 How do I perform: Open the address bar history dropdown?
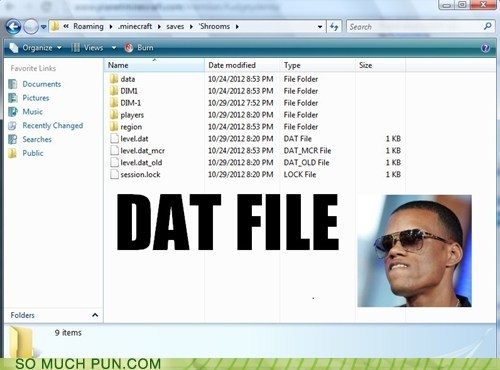tap(320, 27)
